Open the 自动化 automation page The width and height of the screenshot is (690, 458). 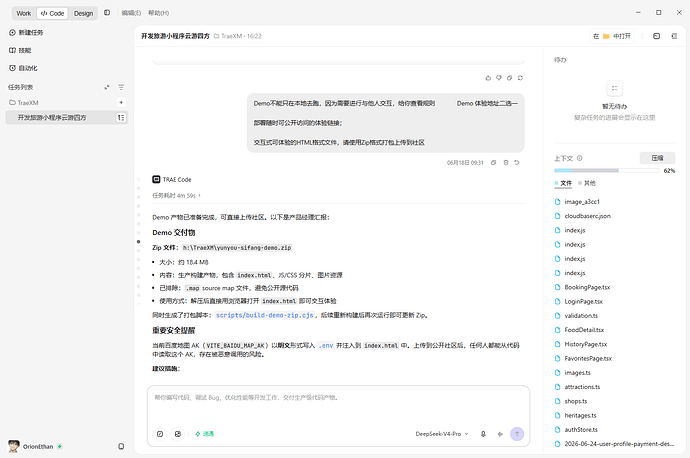(x=23, y=68)
